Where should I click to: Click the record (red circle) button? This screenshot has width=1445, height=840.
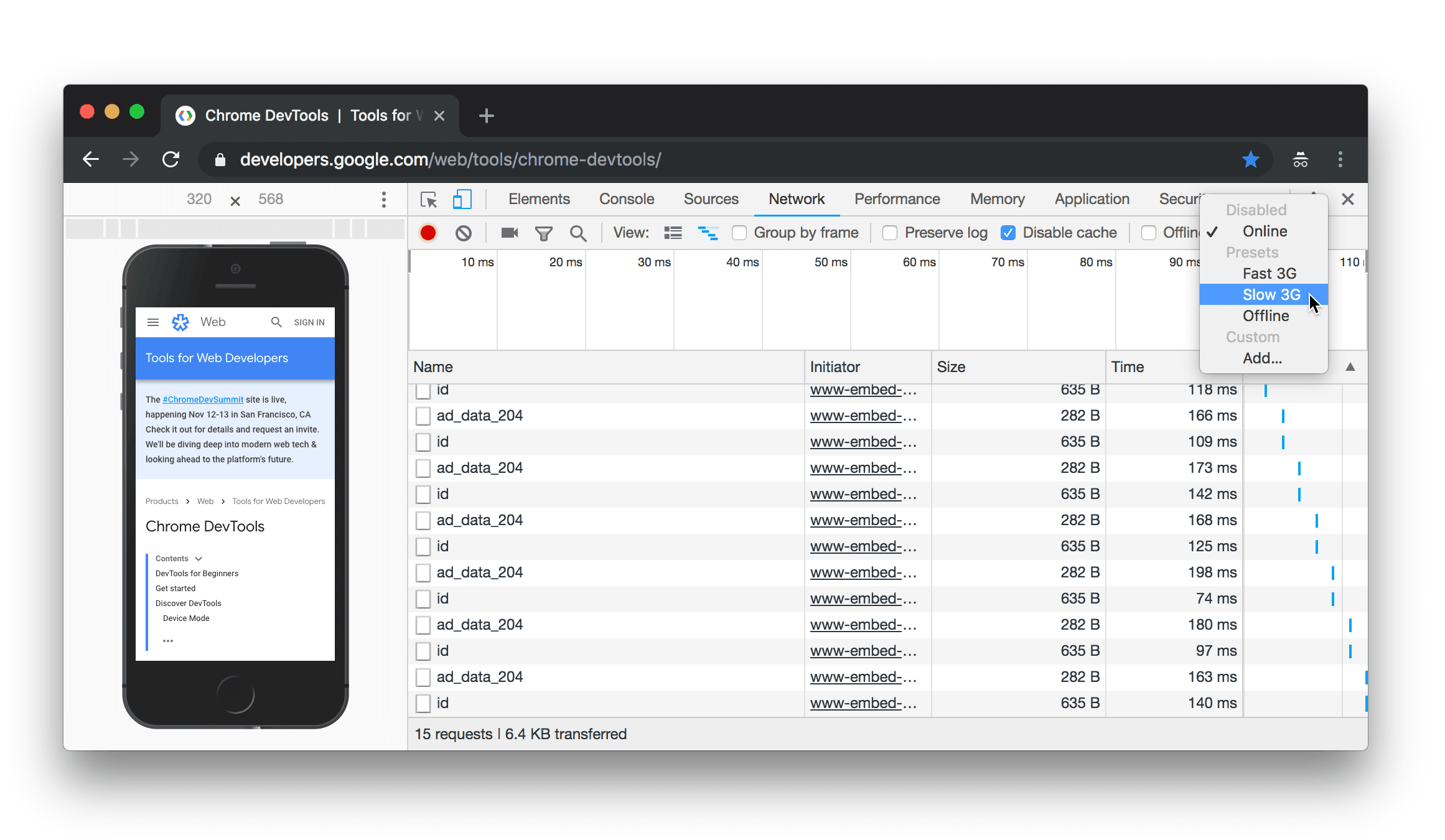428,232
